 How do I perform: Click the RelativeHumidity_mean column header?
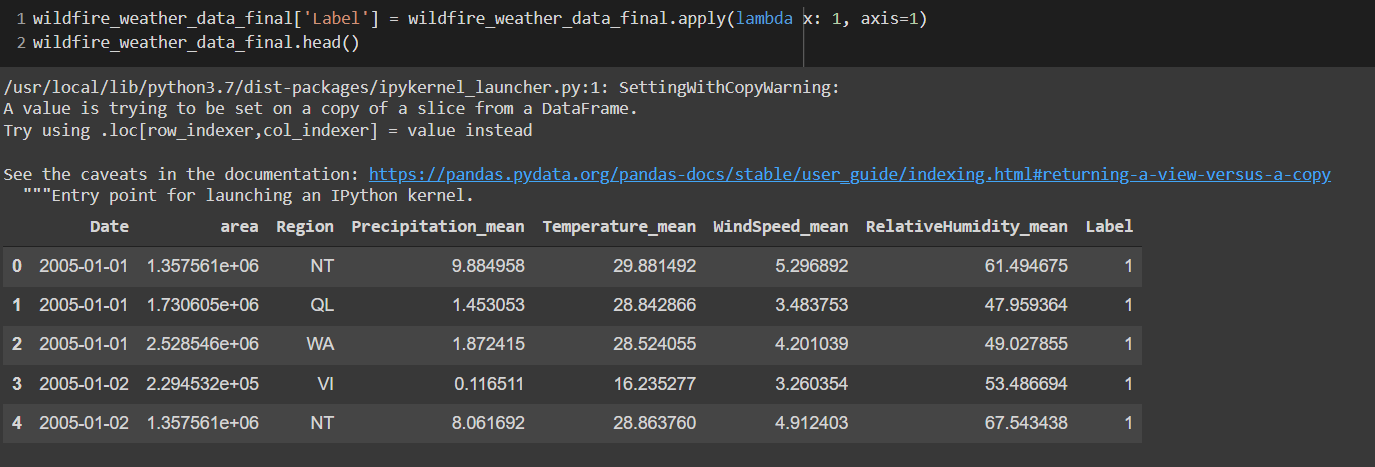pyautogui.click(x=966, y=227)
